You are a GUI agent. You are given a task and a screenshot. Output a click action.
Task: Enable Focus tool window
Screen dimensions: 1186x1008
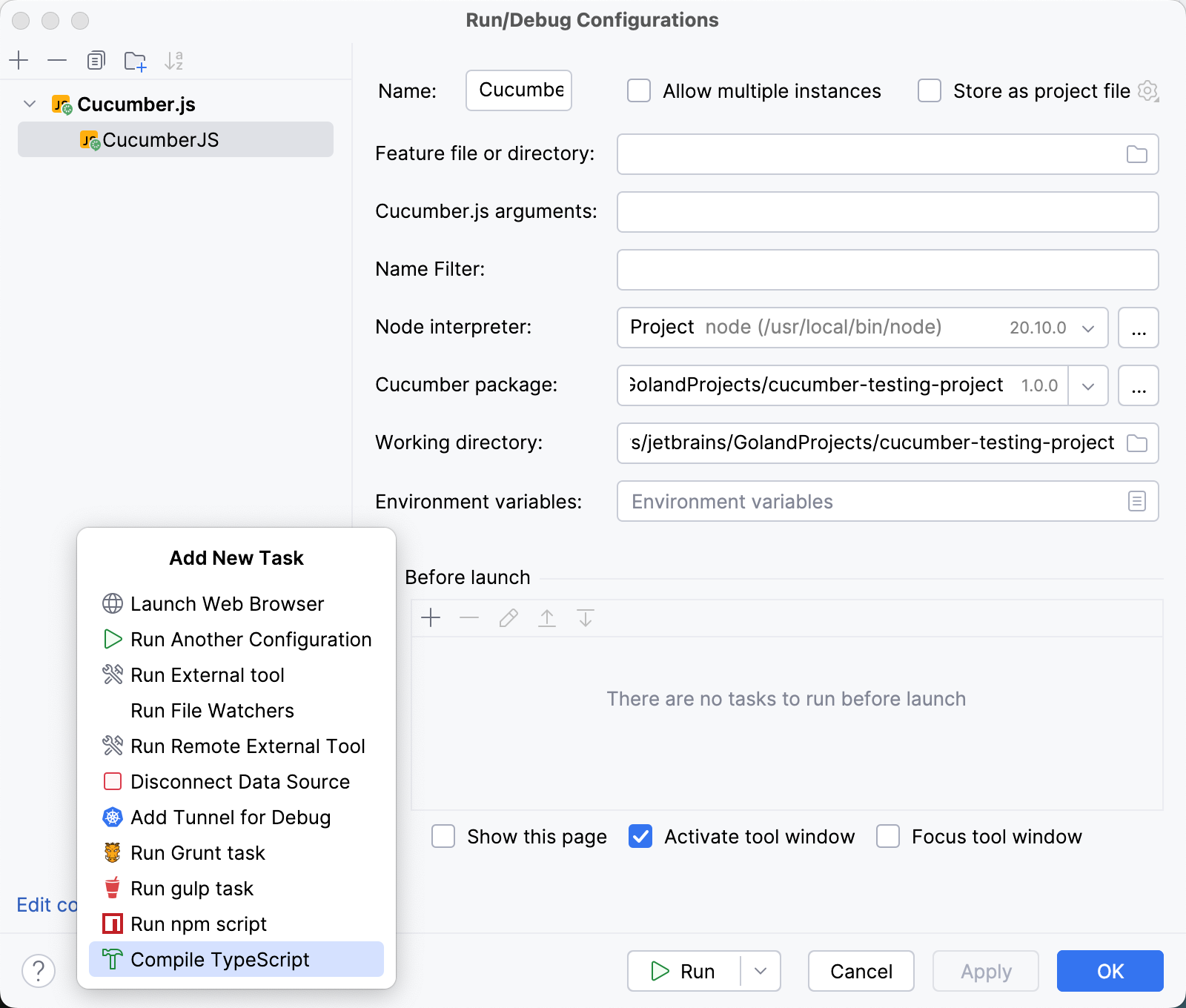(x=888, y=837)
